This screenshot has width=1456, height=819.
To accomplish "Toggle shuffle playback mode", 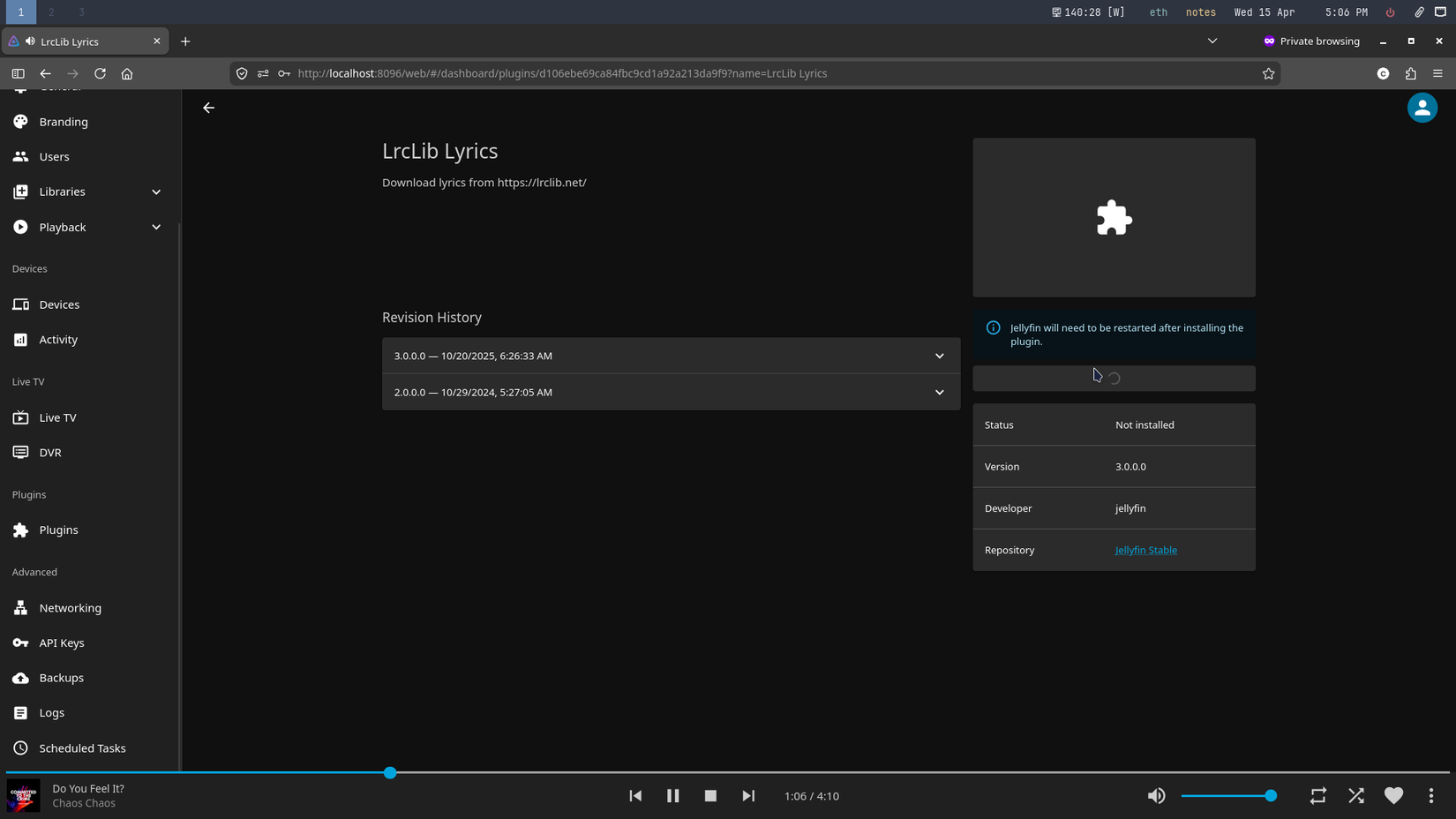I will click(x=1355, y=795).
